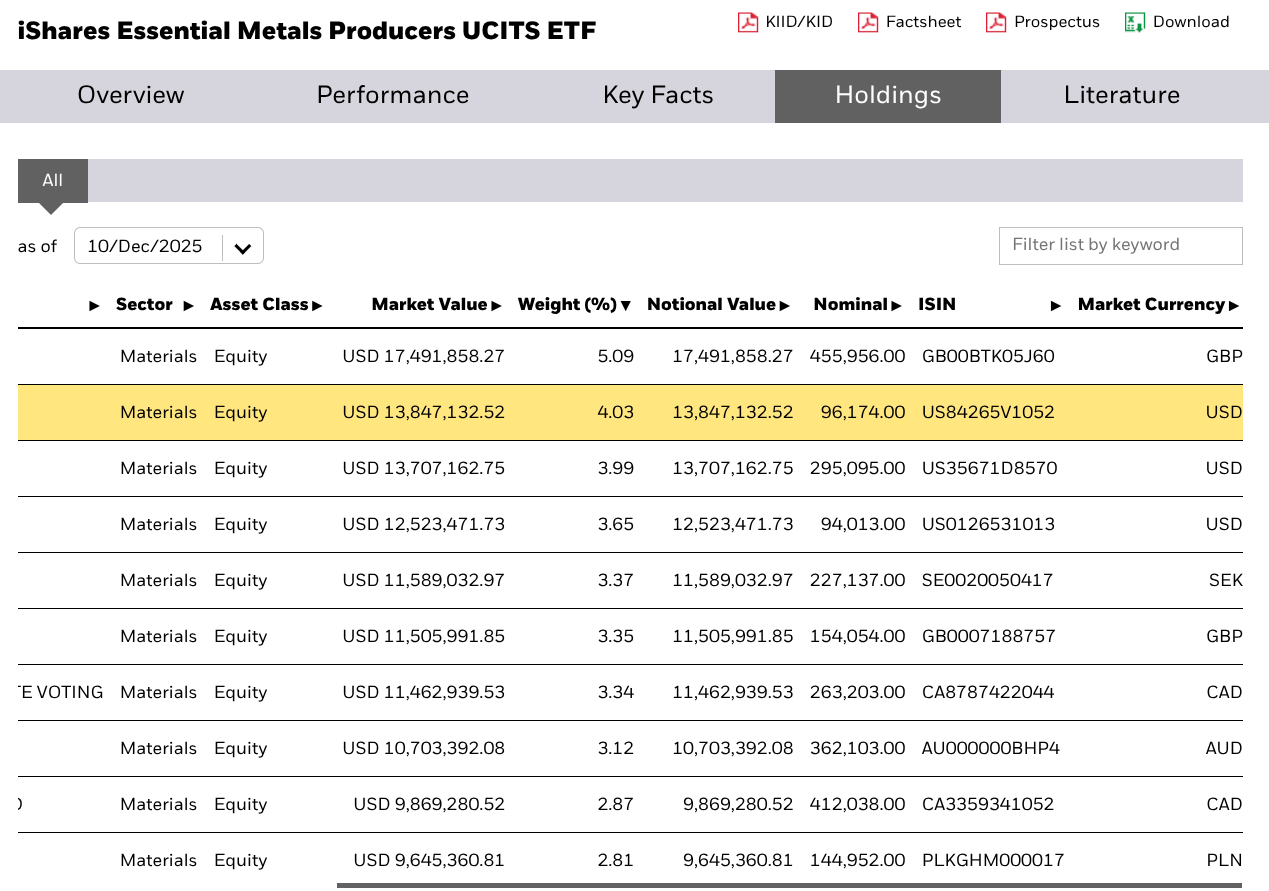Click notional value 9,869,280.52
Screen dimensions: 1269x891
pos(738,805)
